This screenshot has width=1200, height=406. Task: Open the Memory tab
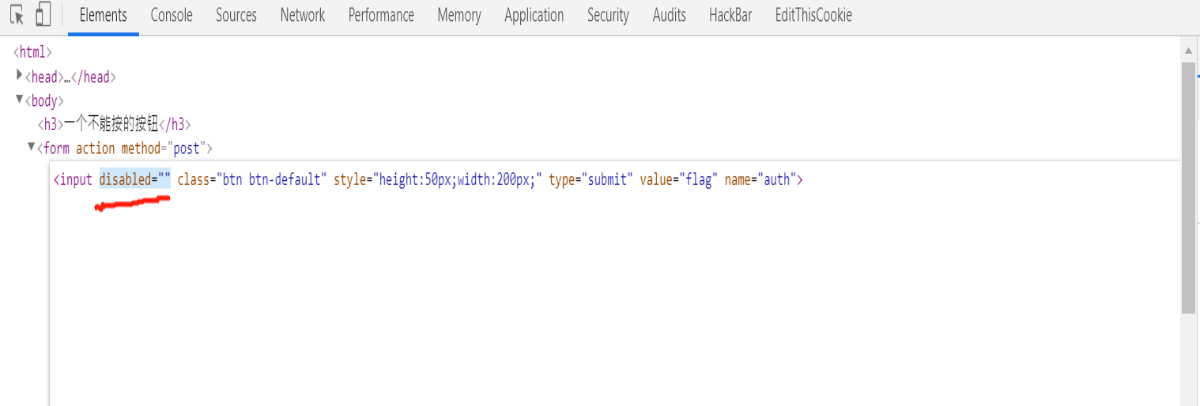point(459,16)
